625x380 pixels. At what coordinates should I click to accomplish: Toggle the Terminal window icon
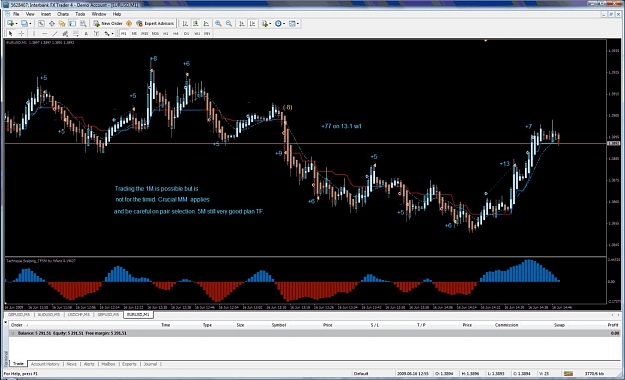(72, 24)
